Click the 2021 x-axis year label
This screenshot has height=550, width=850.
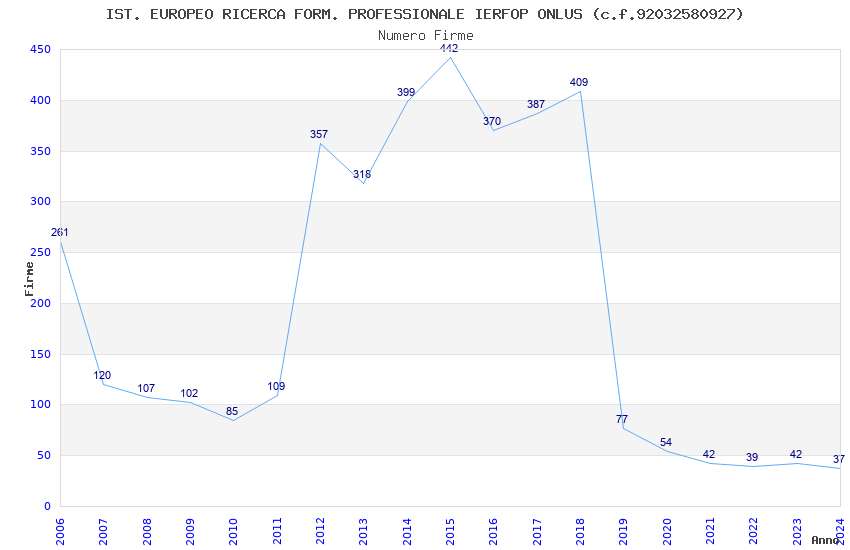[x=710, y=532]
